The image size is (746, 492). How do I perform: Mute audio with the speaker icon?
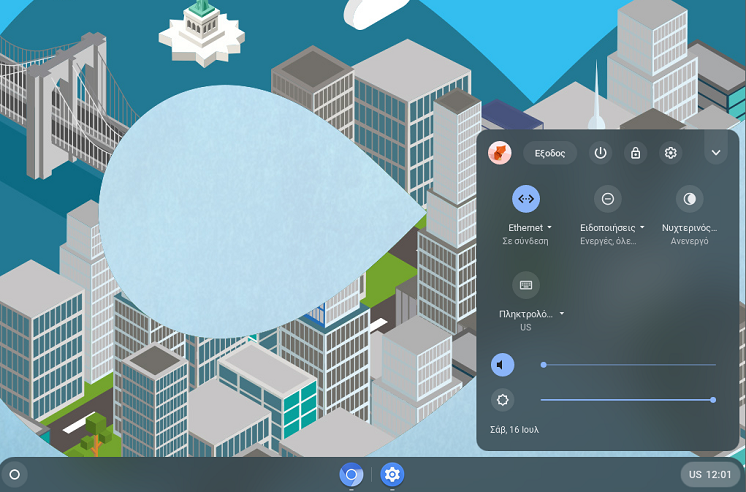coord(502,365)
